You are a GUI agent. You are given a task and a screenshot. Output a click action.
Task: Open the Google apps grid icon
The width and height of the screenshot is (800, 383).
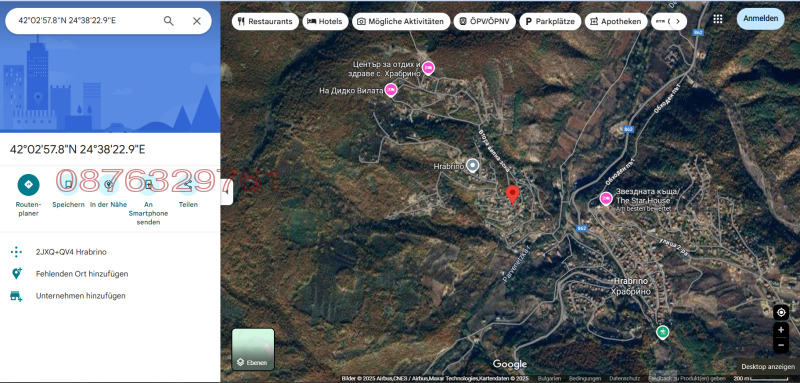click(x=718, y=19)
